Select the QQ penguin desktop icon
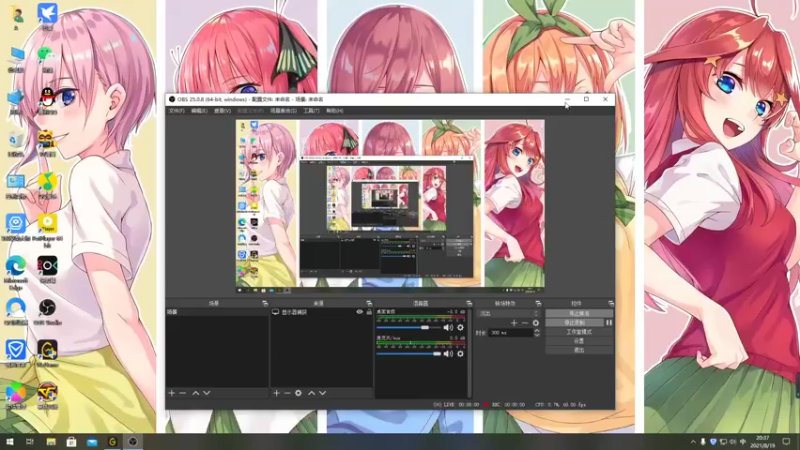Screen dimensions: 800x450 (x=47, y=101)
